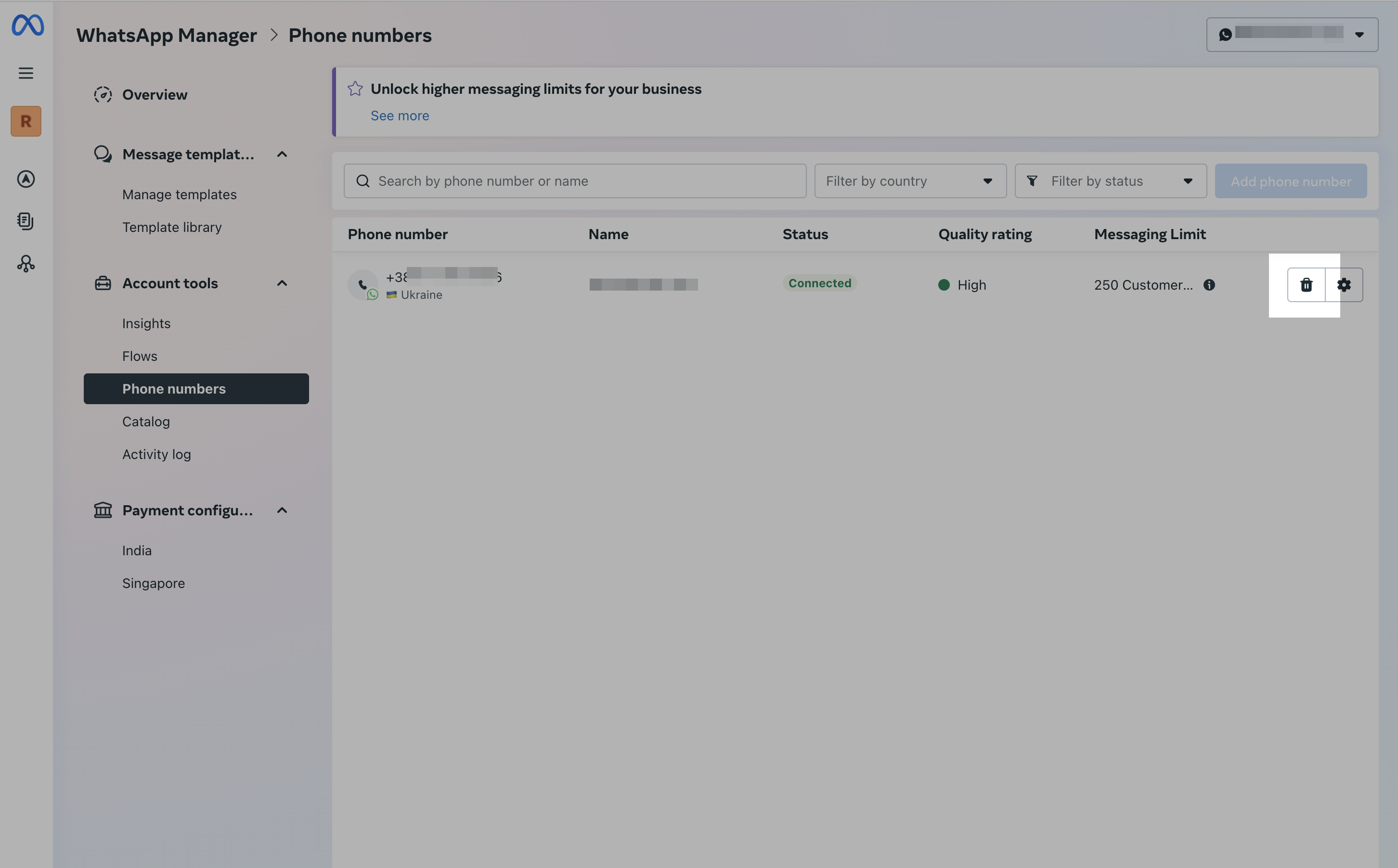Click the High quality rating text
Viewport: 1398px width, 868px height.
click(x=972, y=285)
